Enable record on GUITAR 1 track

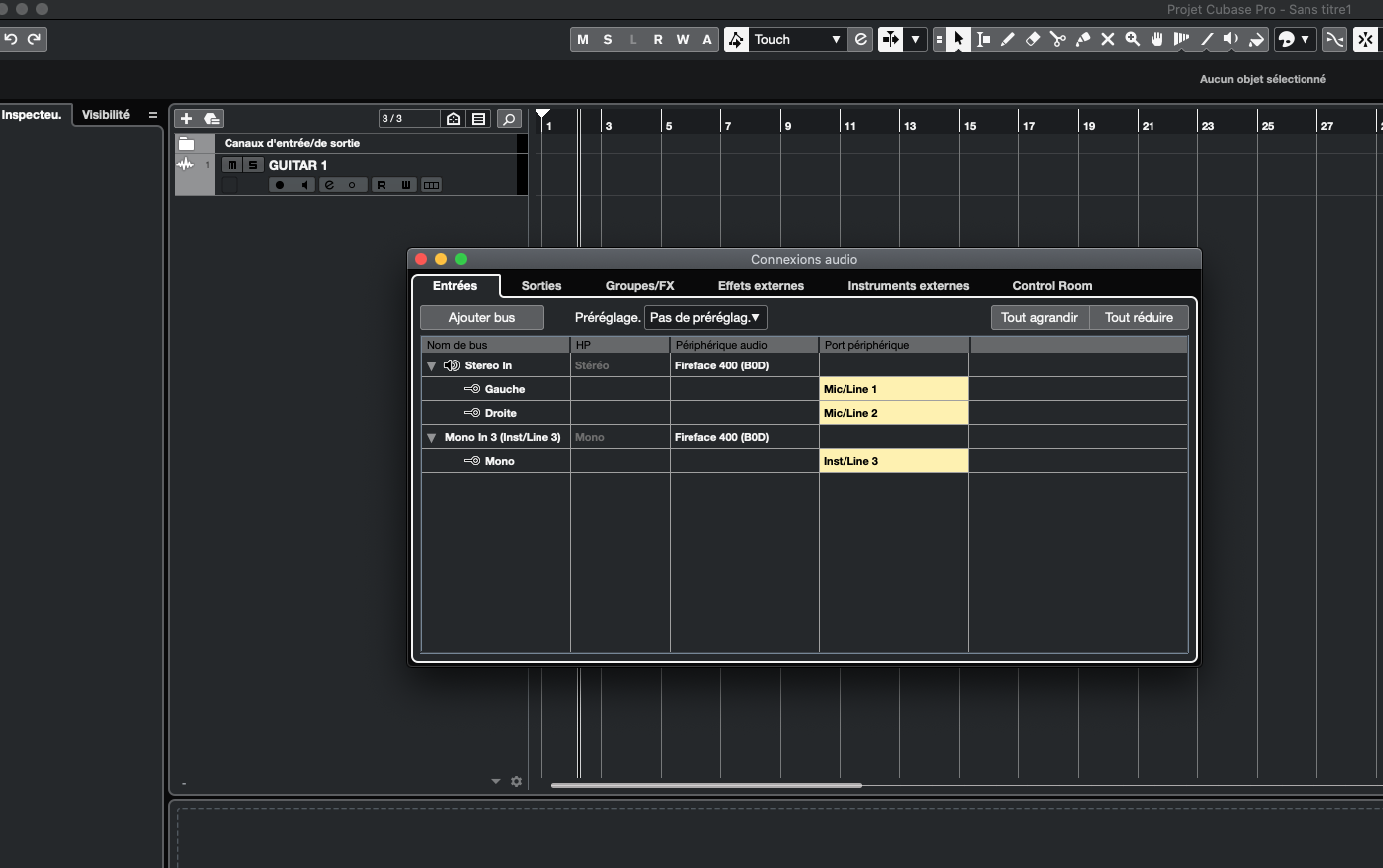coord(280,185)
